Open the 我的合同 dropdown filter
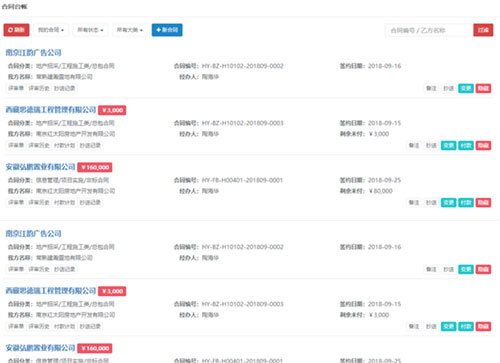500x363 pixels. pyautogui.click(x=51, y=30)
